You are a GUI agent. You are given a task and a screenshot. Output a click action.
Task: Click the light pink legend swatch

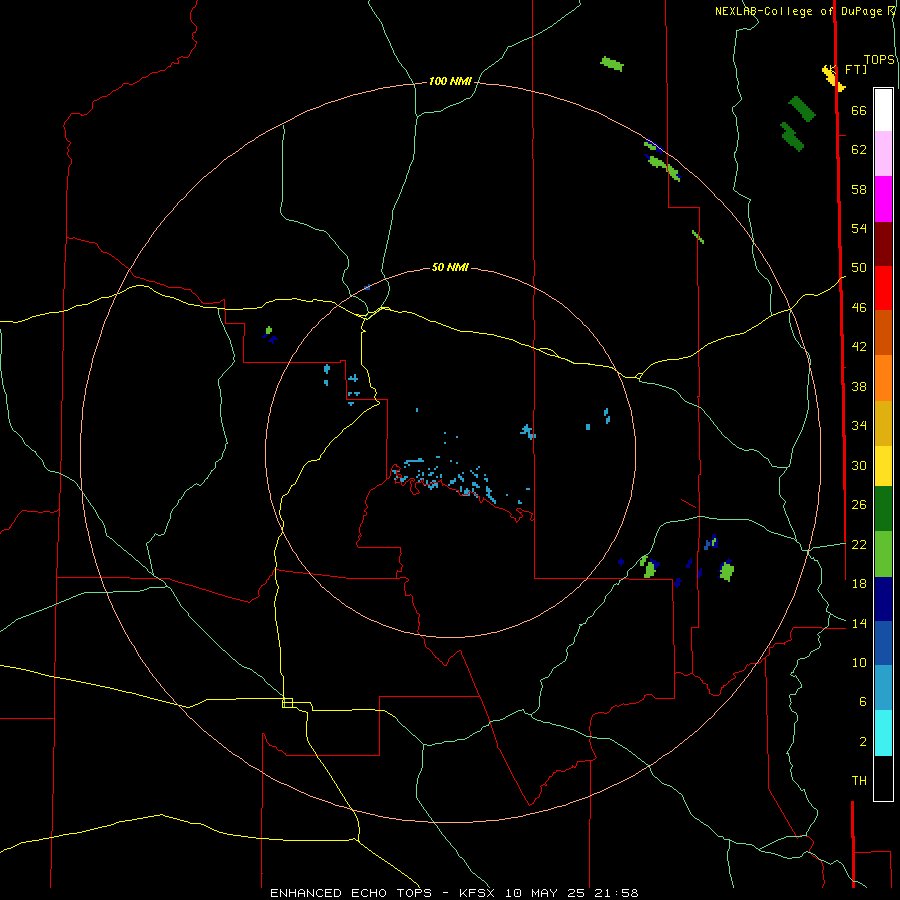[883, 153]
